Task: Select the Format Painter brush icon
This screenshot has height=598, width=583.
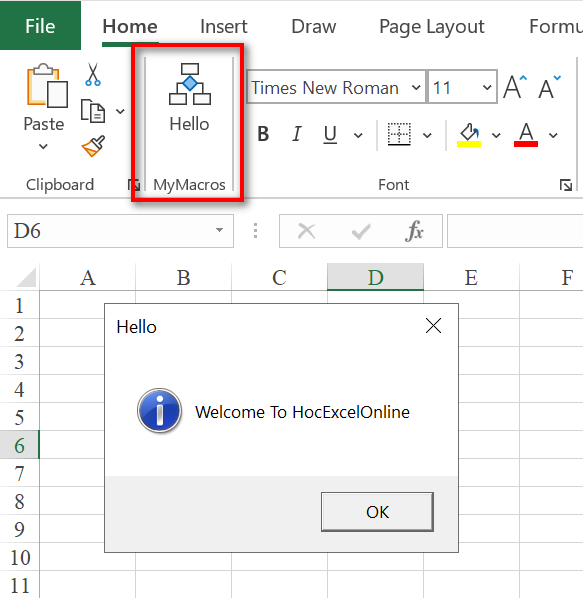Action: click(93, 146)
